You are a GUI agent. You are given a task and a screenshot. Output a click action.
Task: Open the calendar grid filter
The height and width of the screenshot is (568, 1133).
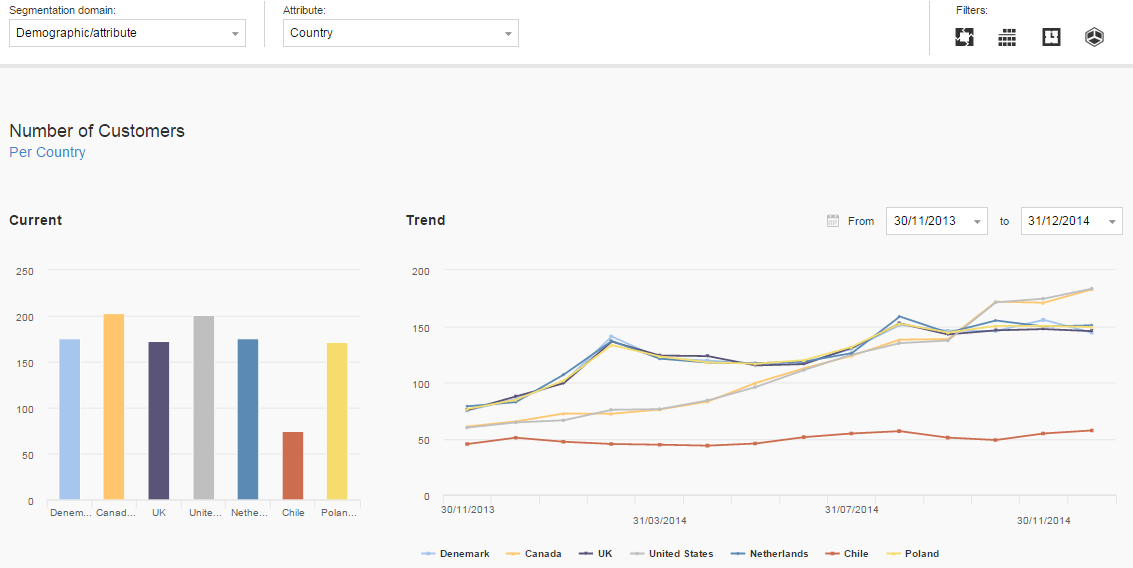tap(1007, 37)
